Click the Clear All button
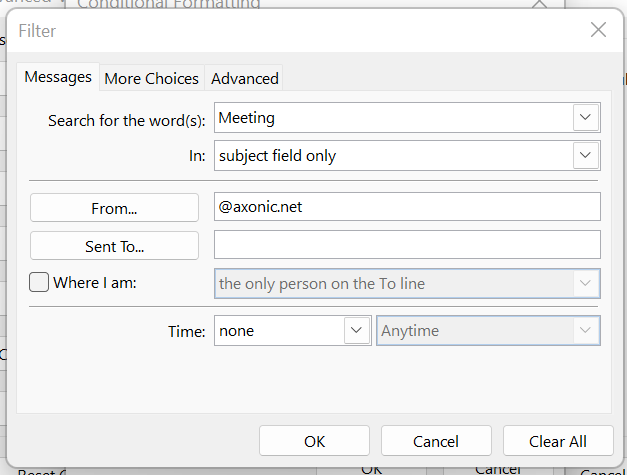The image size is (628, 476). (x=558, y=441)
